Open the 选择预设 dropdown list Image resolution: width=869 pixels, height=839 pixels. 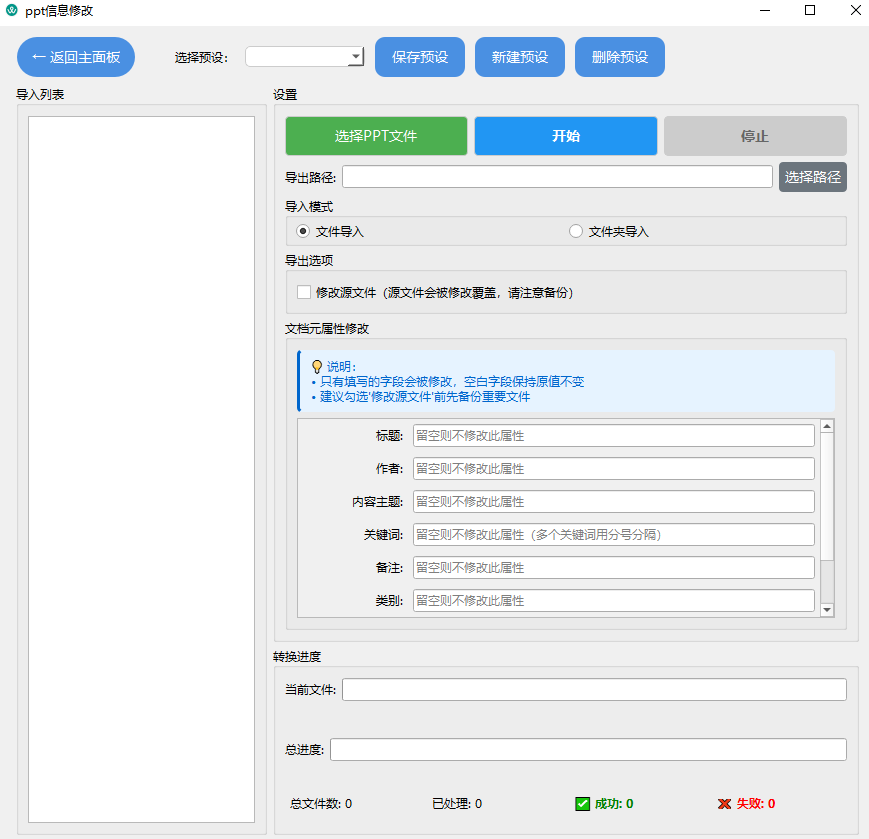356,56
